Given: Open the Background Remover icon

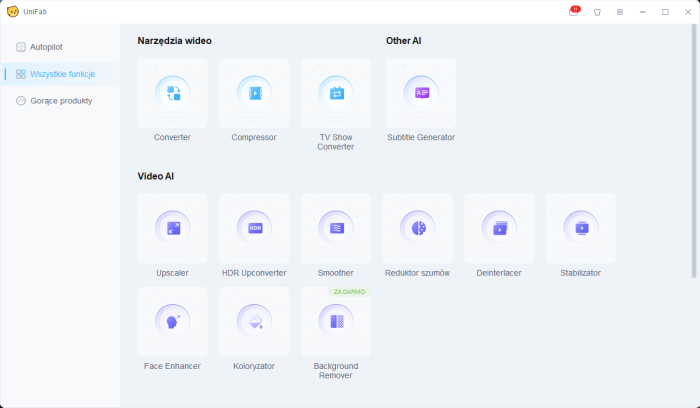Looking at the screenshot, I should click(336, 321).
